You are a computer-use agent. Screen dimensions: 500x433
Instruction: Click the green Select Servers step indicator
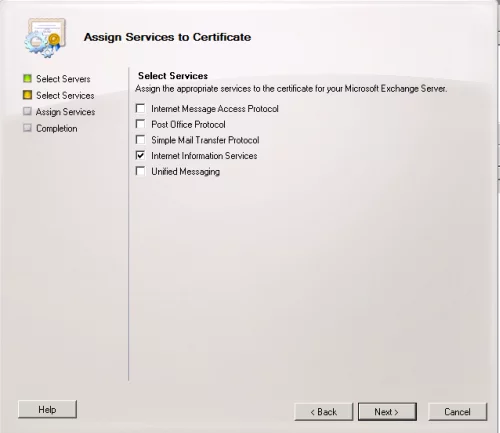27,78
